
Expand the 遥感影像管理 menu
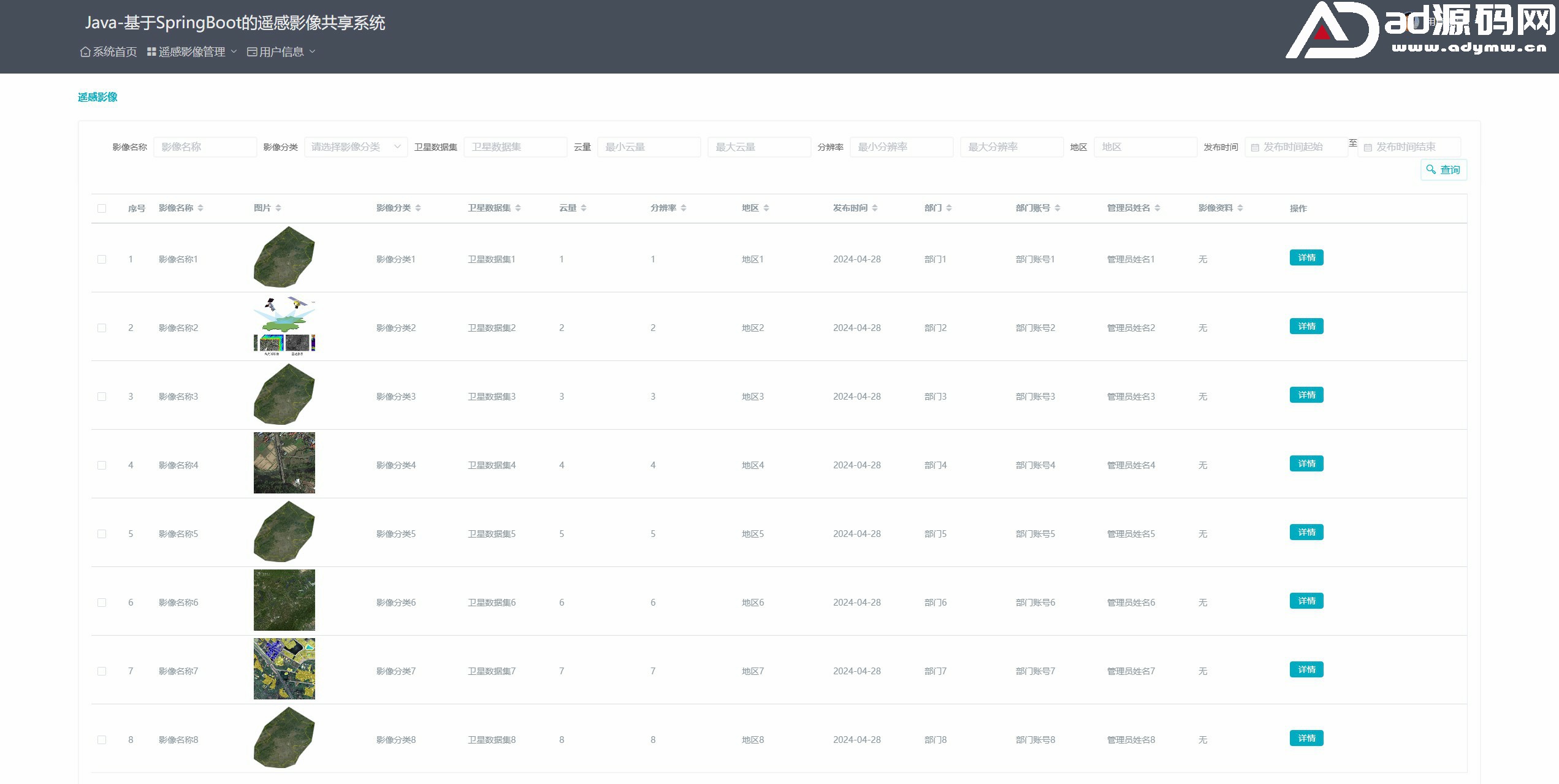[x=192, y=52]
